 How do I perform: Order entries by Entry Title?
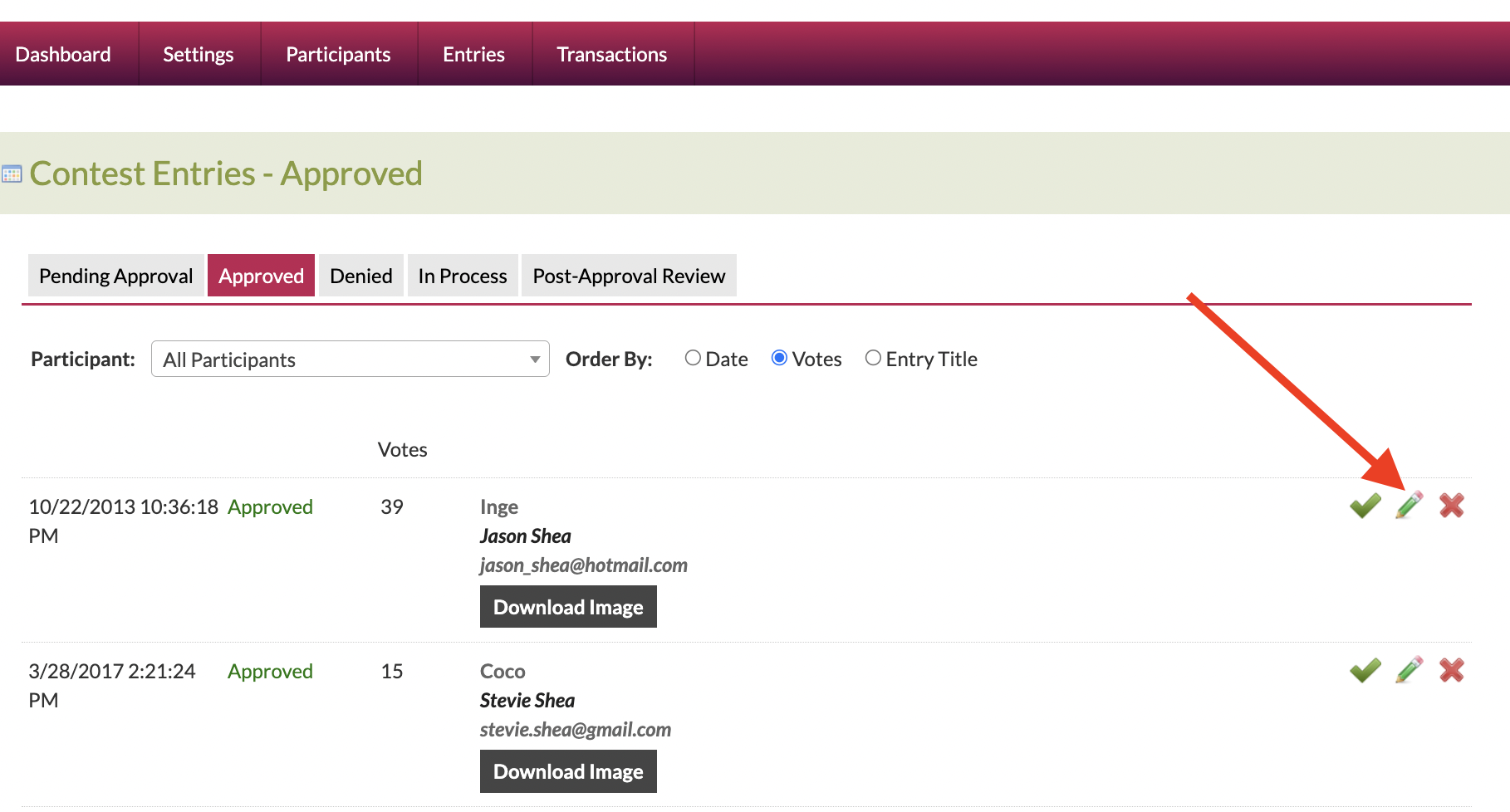click(873, 358)
